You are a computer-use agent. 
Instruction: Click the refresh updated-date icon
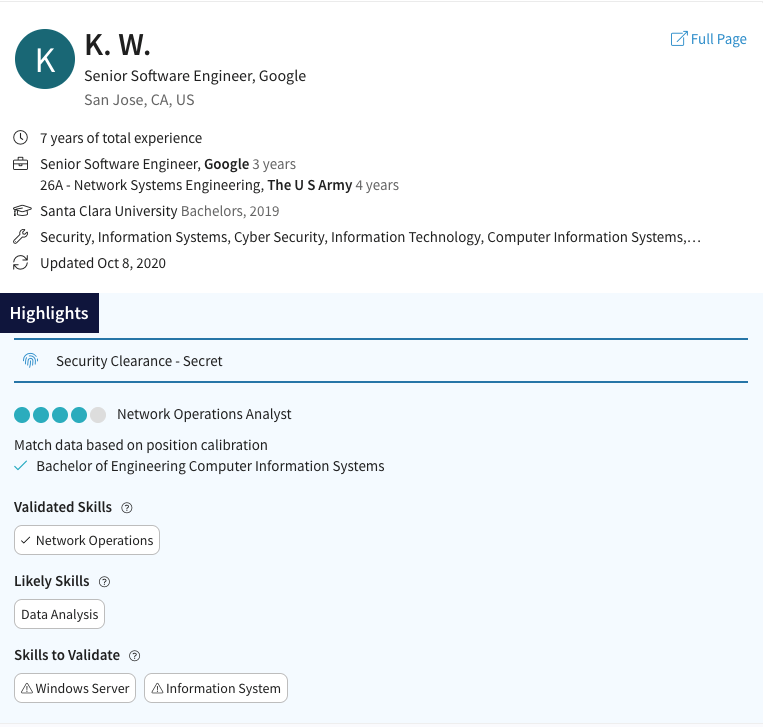[x=21, y=263]
